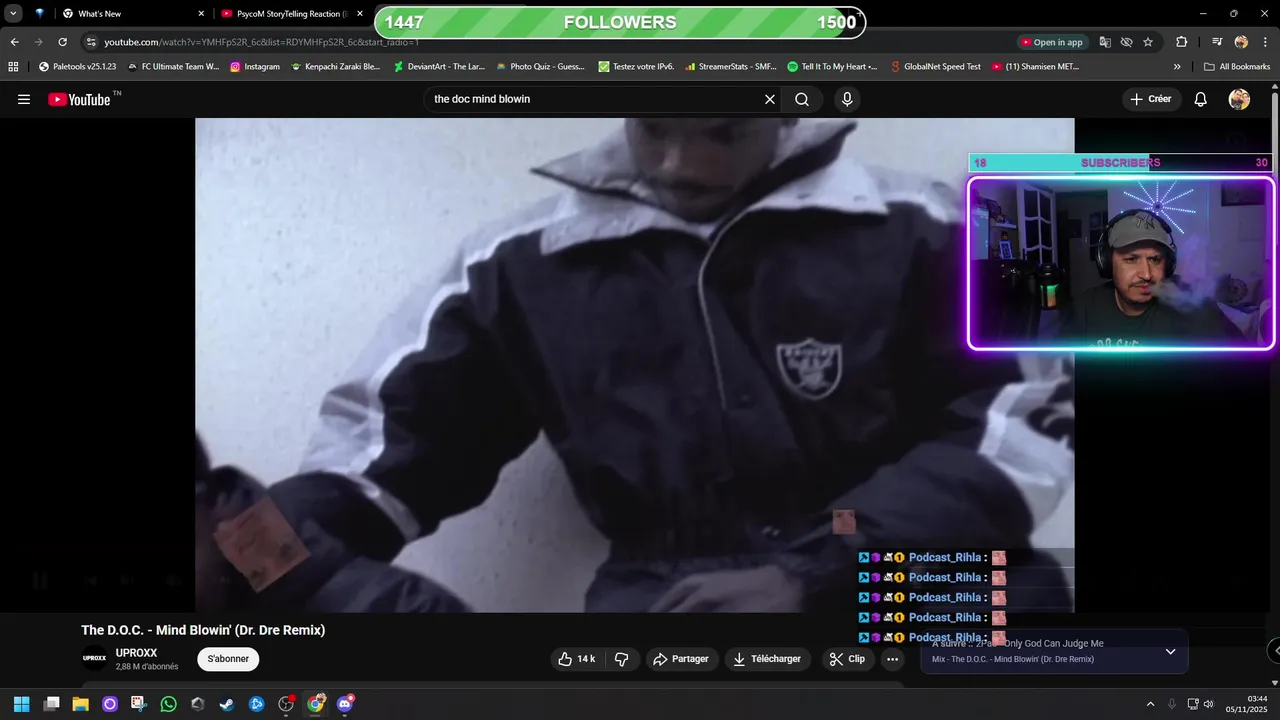The height and width of the screenshot is (720, 1280).
Task: Open Windows Start menu
Action: pos(21,704)
